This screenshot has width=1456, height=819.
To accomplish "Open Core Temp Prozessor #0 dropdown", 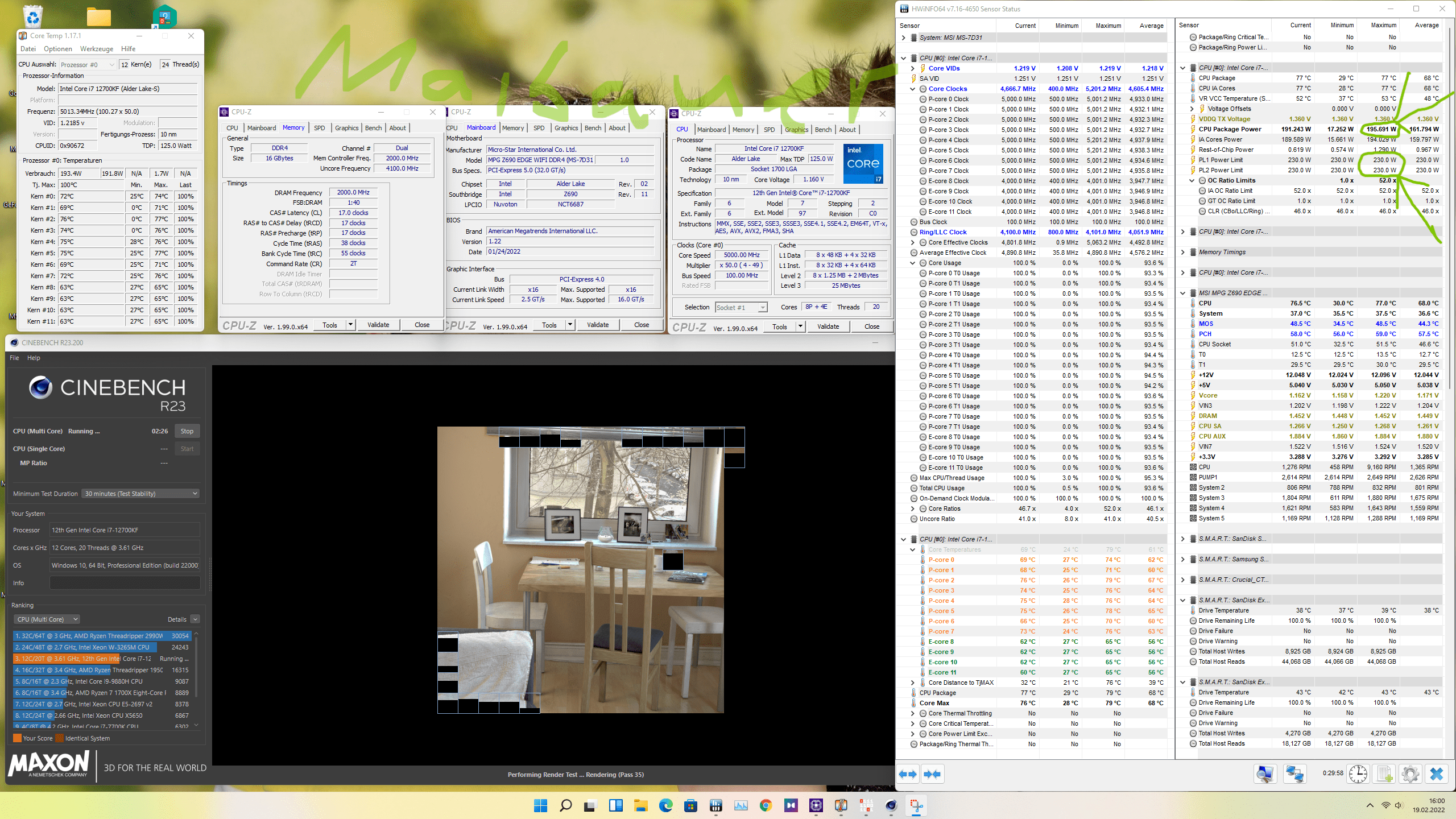I will (x=87, y=64).
